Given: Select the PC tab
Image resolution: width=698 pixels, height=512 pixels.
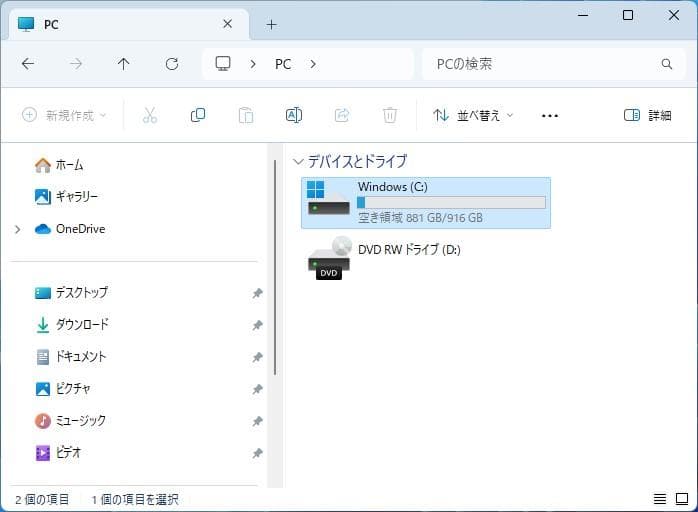Looking at the screenshot, I should (128, 24).
